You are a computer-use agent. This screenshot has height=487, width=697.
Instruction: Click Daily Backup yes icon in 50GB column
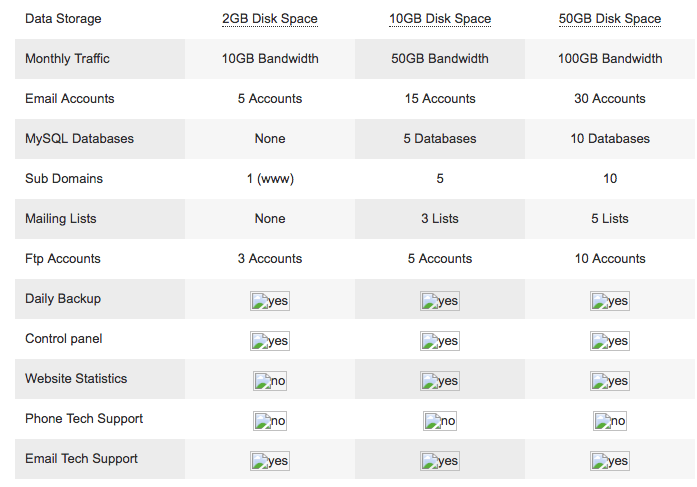pos(610,301)
